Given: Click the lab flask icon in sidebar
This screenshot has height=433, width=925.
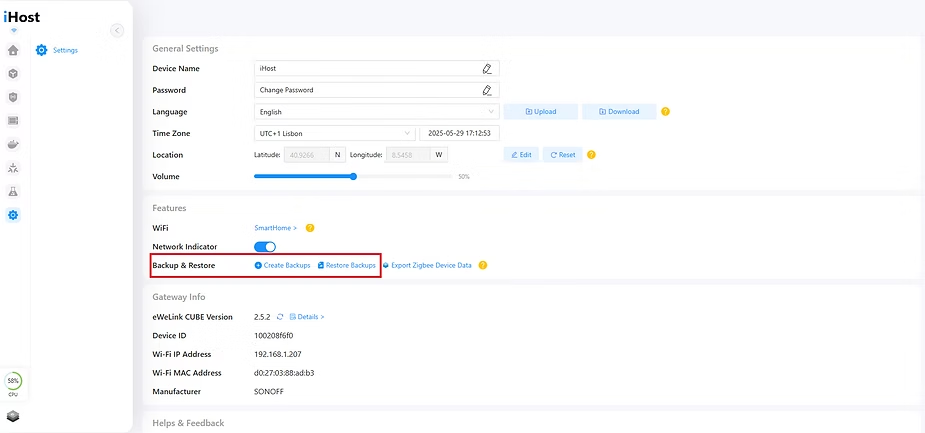Looking at the screenshot, I should click(x=13, y=191).
